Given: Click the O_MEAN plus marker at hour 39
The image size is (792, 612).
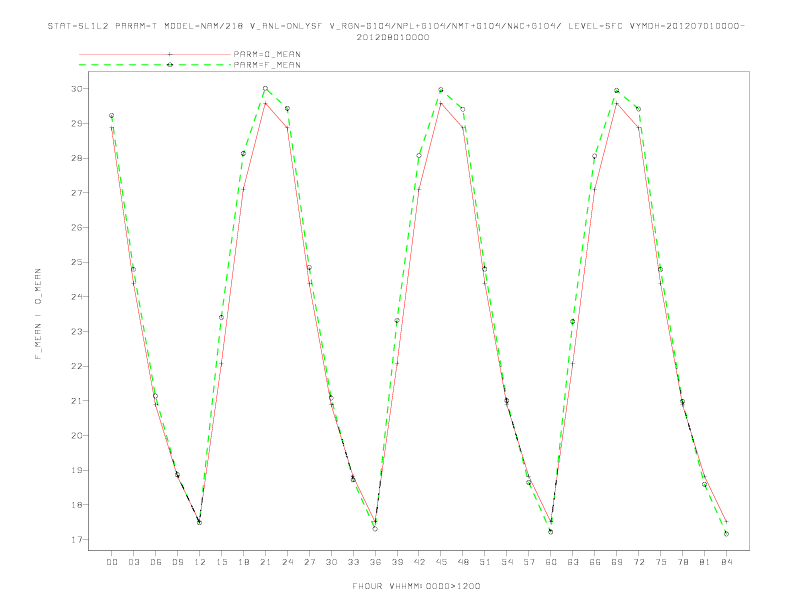Looking at the screenshot, I should click(397, 363).
